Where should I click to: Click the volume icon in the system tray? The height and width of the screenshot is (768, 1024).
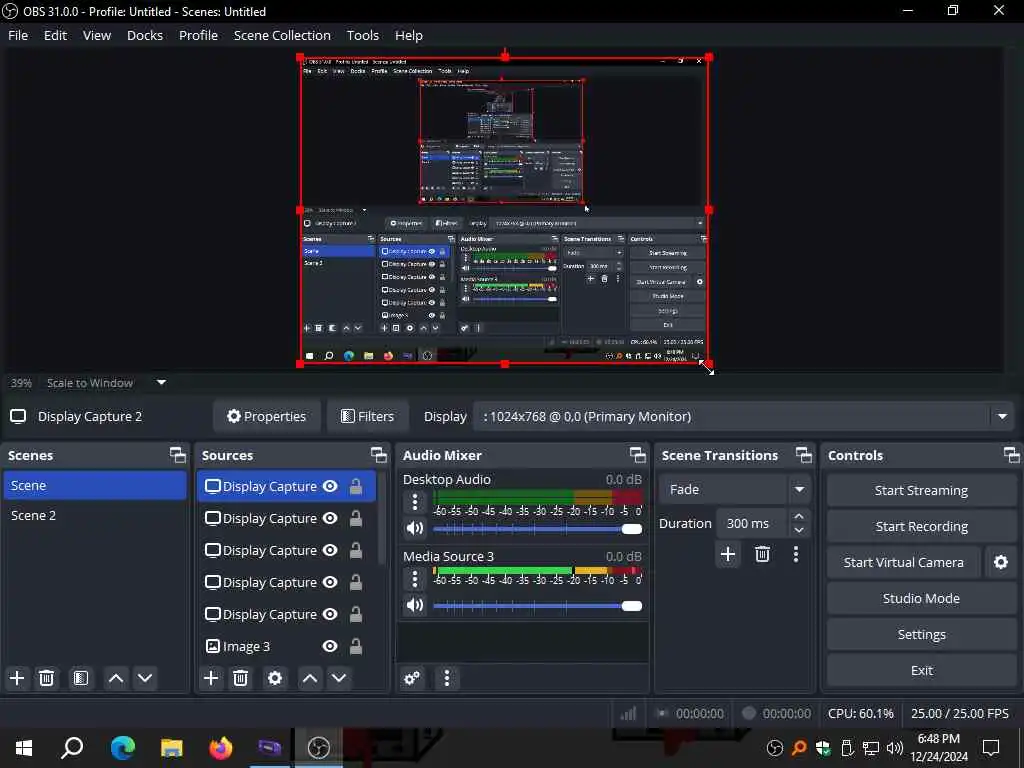pyautogui.click(x=895, y=748)
